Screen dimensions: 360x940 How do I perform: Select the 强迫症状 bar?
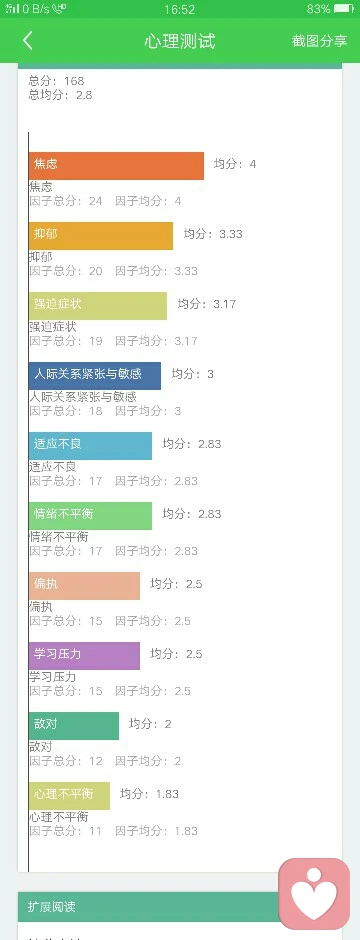98,306
